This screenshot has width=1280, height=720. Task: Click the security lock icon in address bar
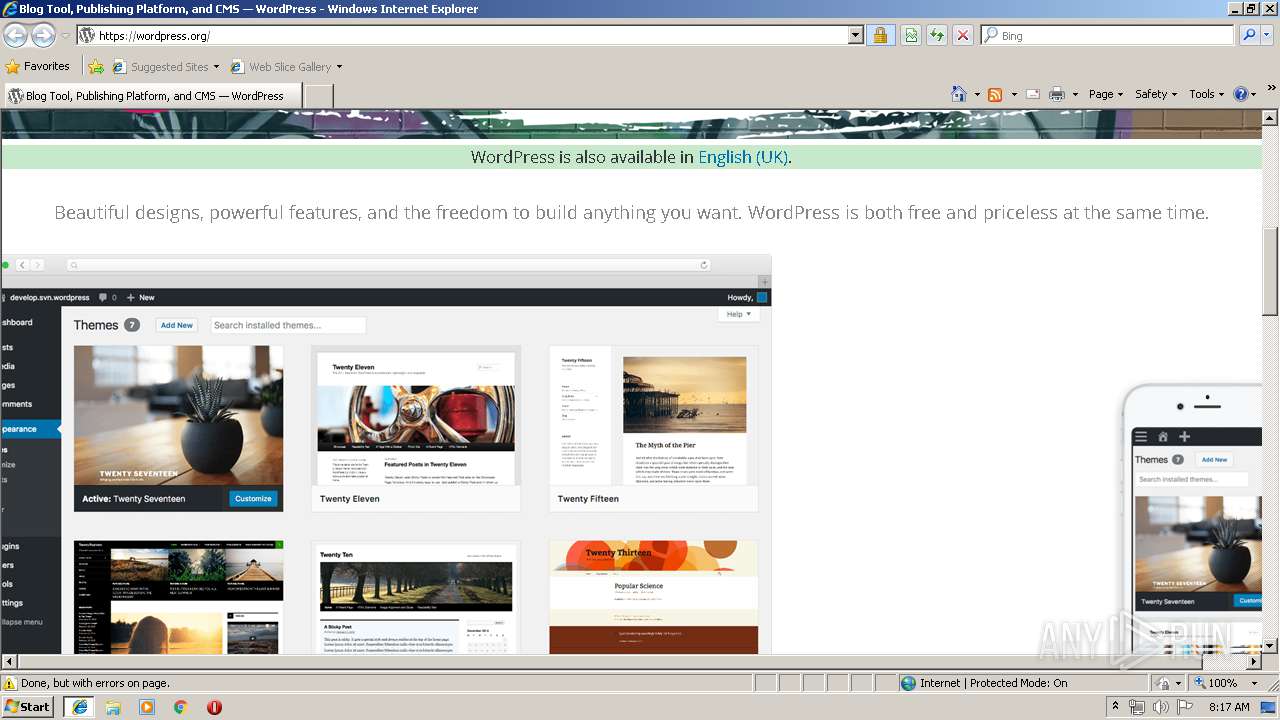(880, 35)
